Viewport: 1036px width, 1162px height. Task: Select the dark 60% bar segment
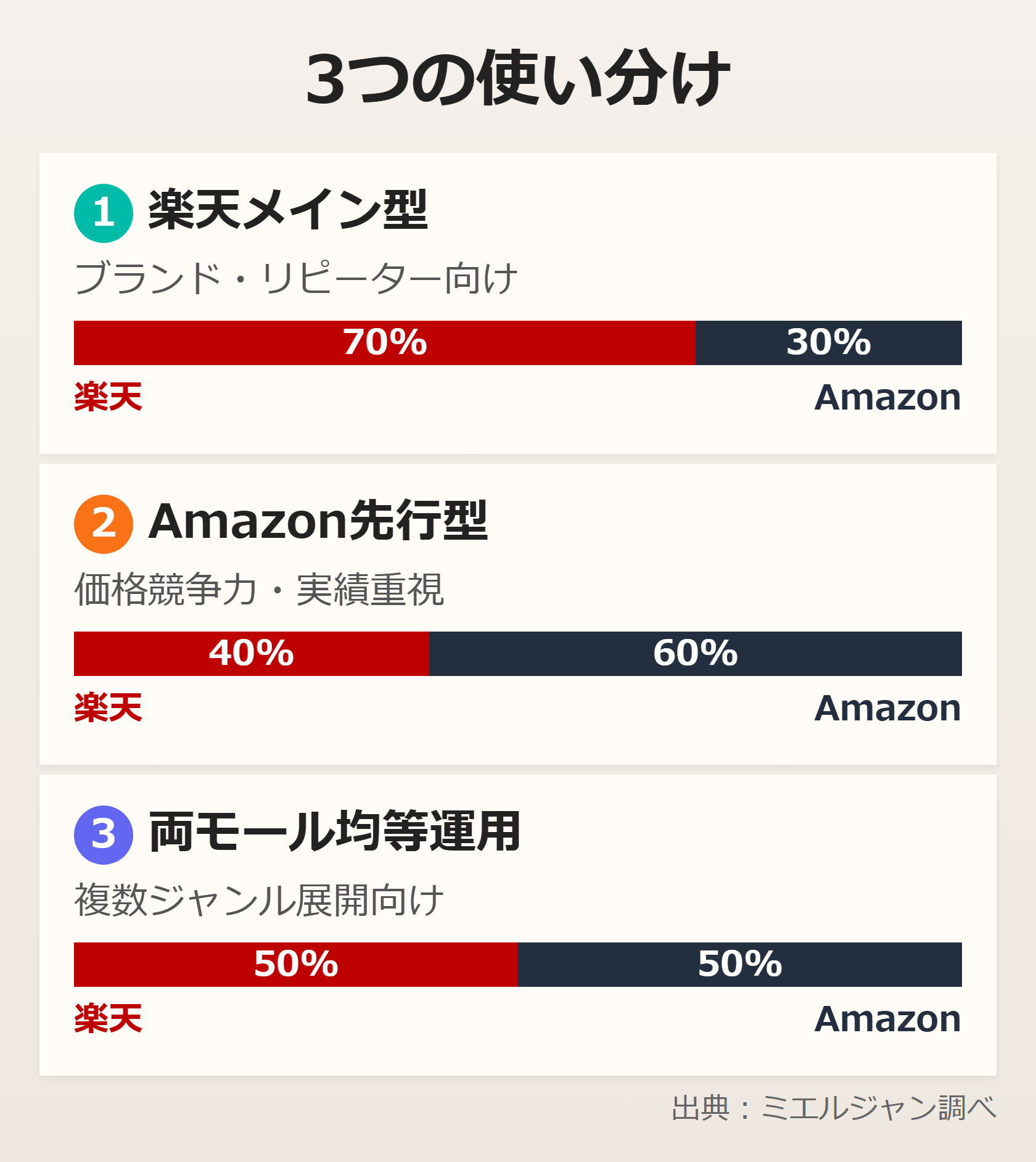[695, 654]
